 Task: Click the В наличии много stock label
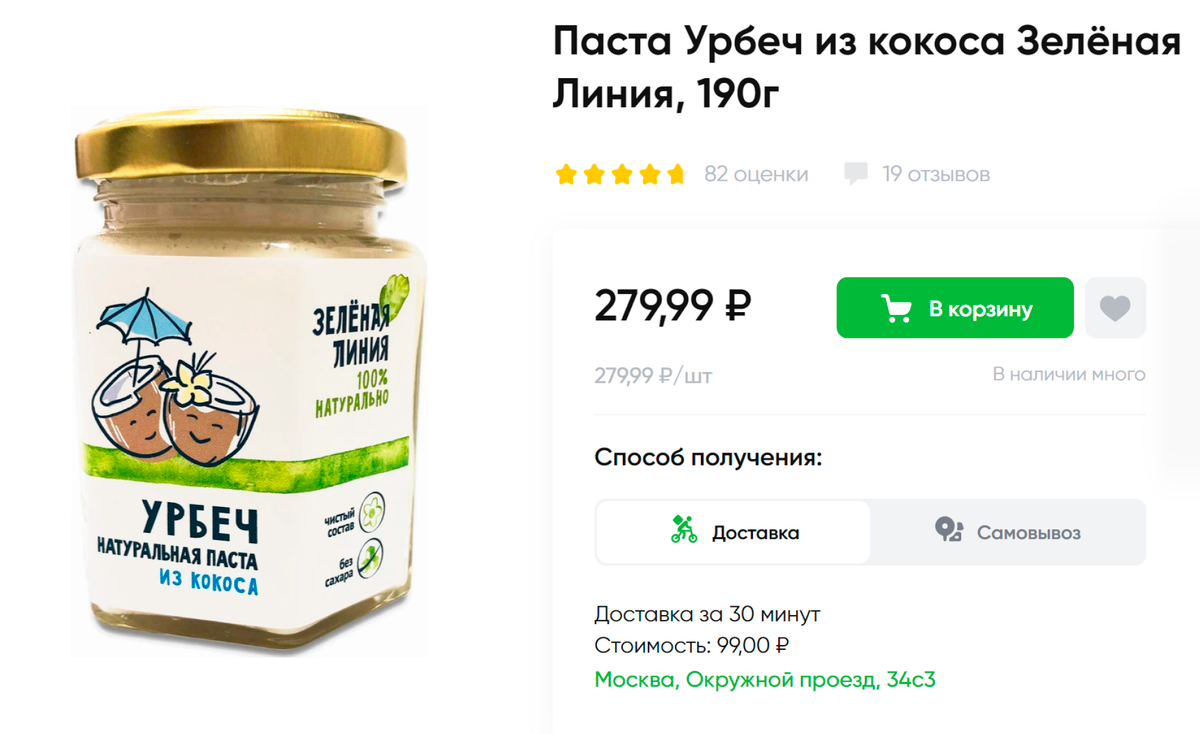point(1069,374)
